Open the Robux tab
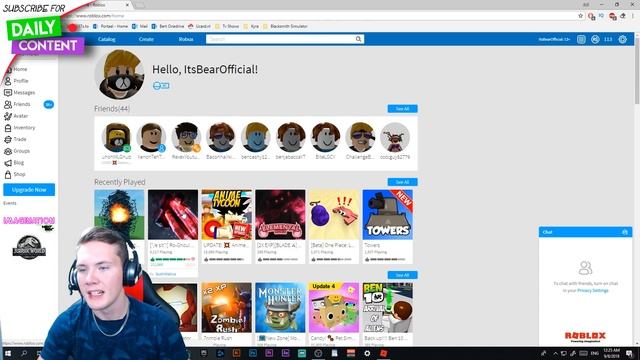Viewport: 640px width, 360px height. (x=186, y=39)
